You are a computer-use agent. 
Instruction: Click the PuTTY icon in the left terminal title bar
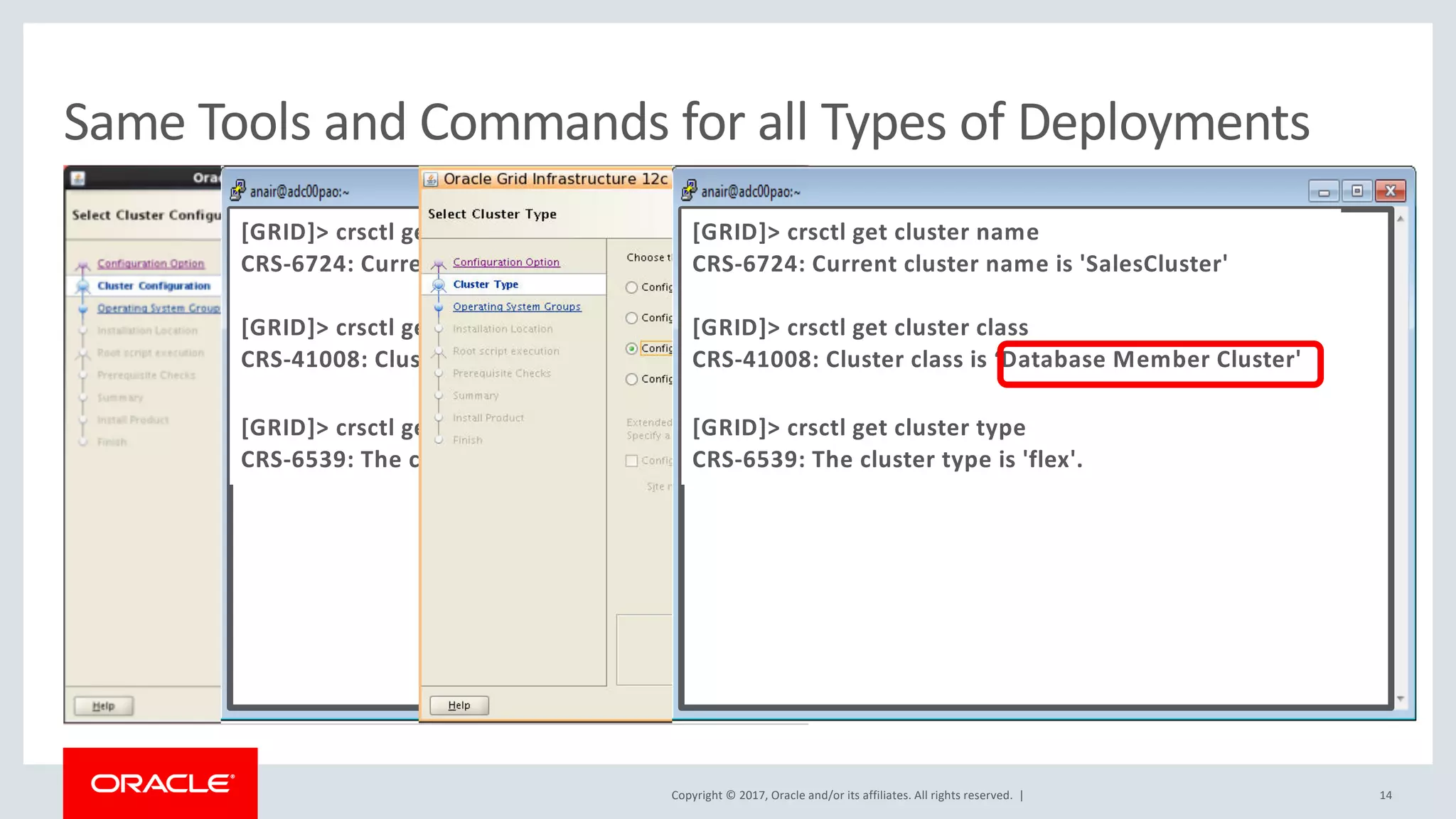coord(237,190)
